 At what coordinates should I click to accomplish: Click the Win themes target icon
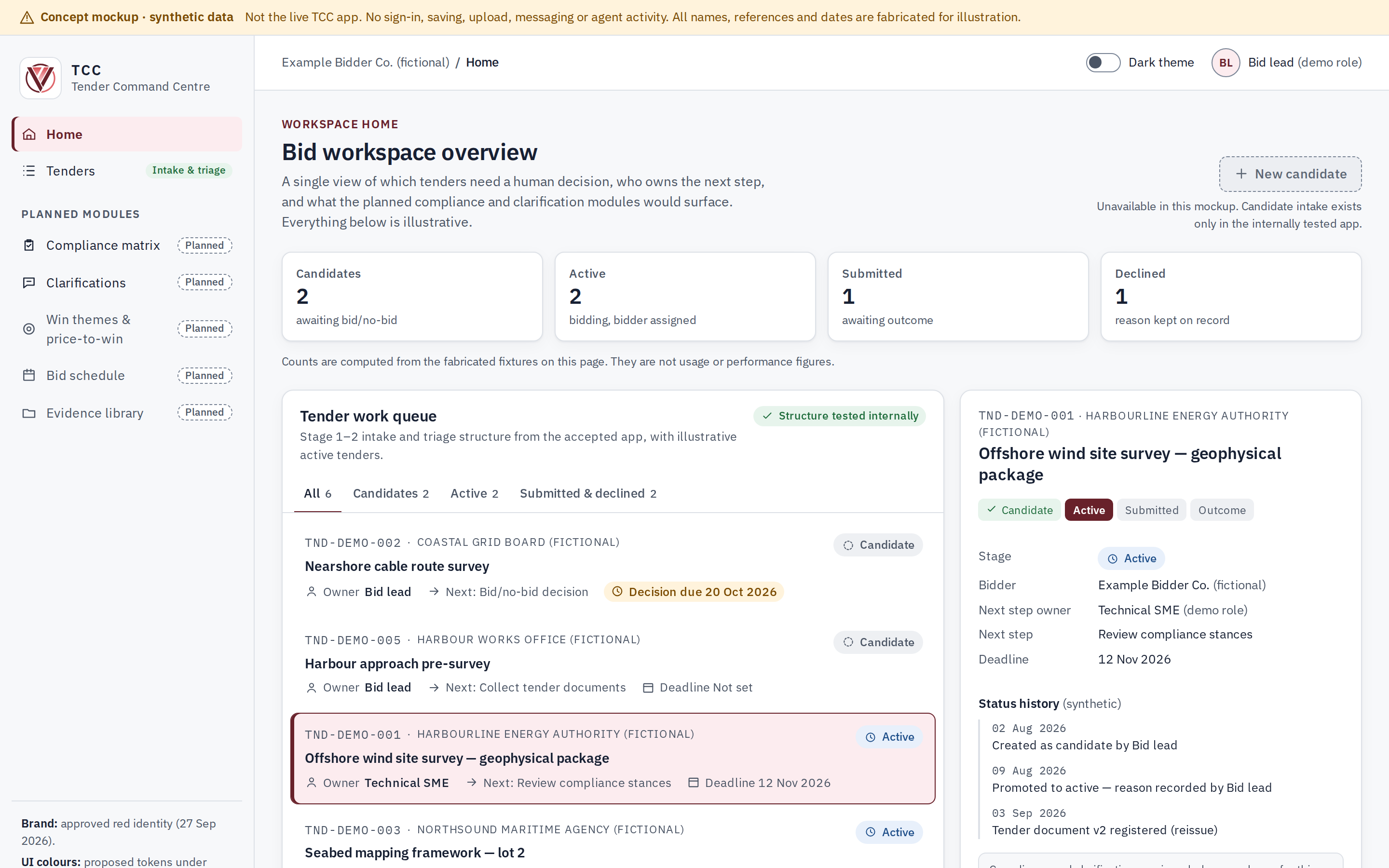coord(29,329)
